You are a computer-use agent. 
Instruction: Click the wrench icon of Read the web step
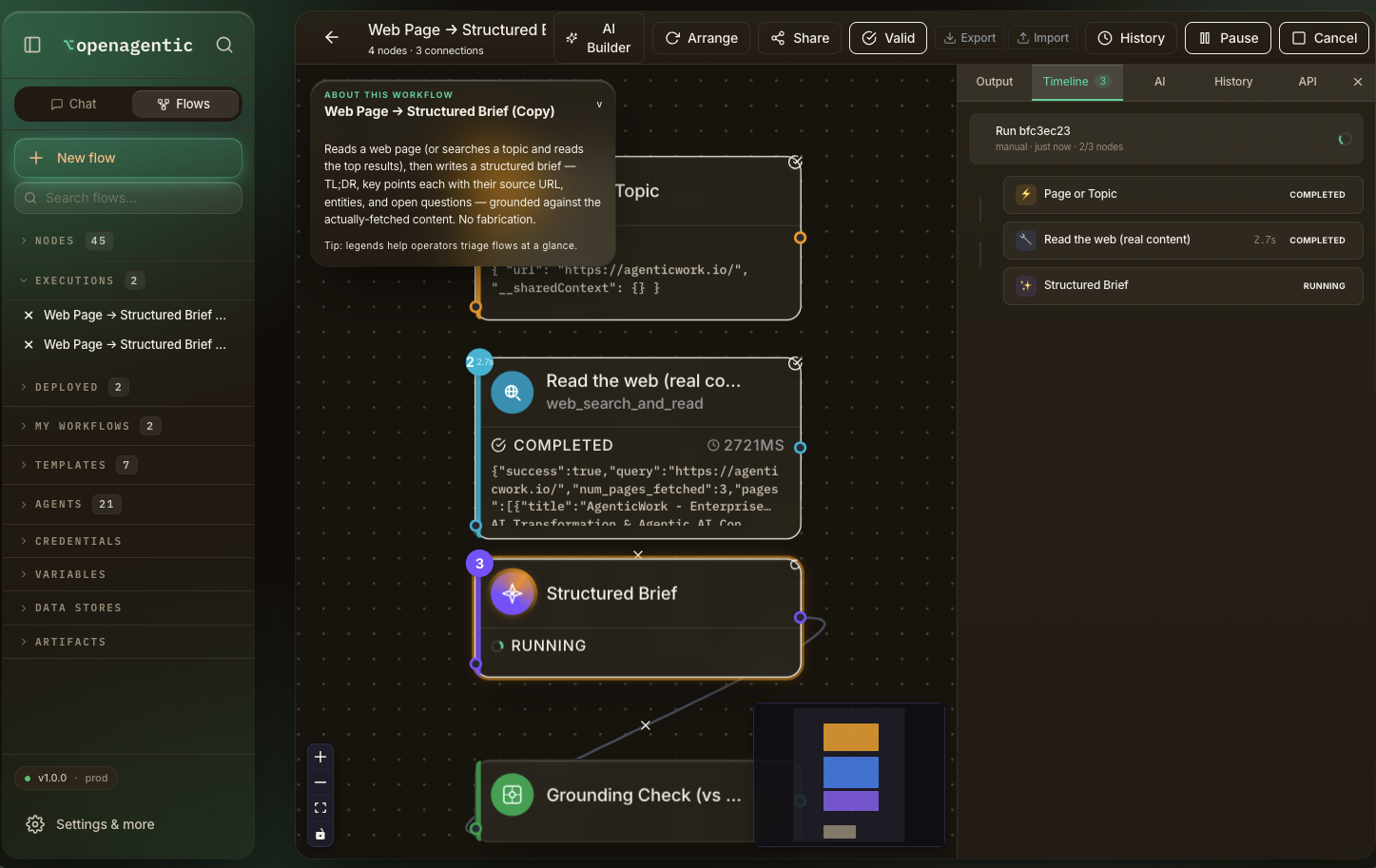[x=1026, y=240]
